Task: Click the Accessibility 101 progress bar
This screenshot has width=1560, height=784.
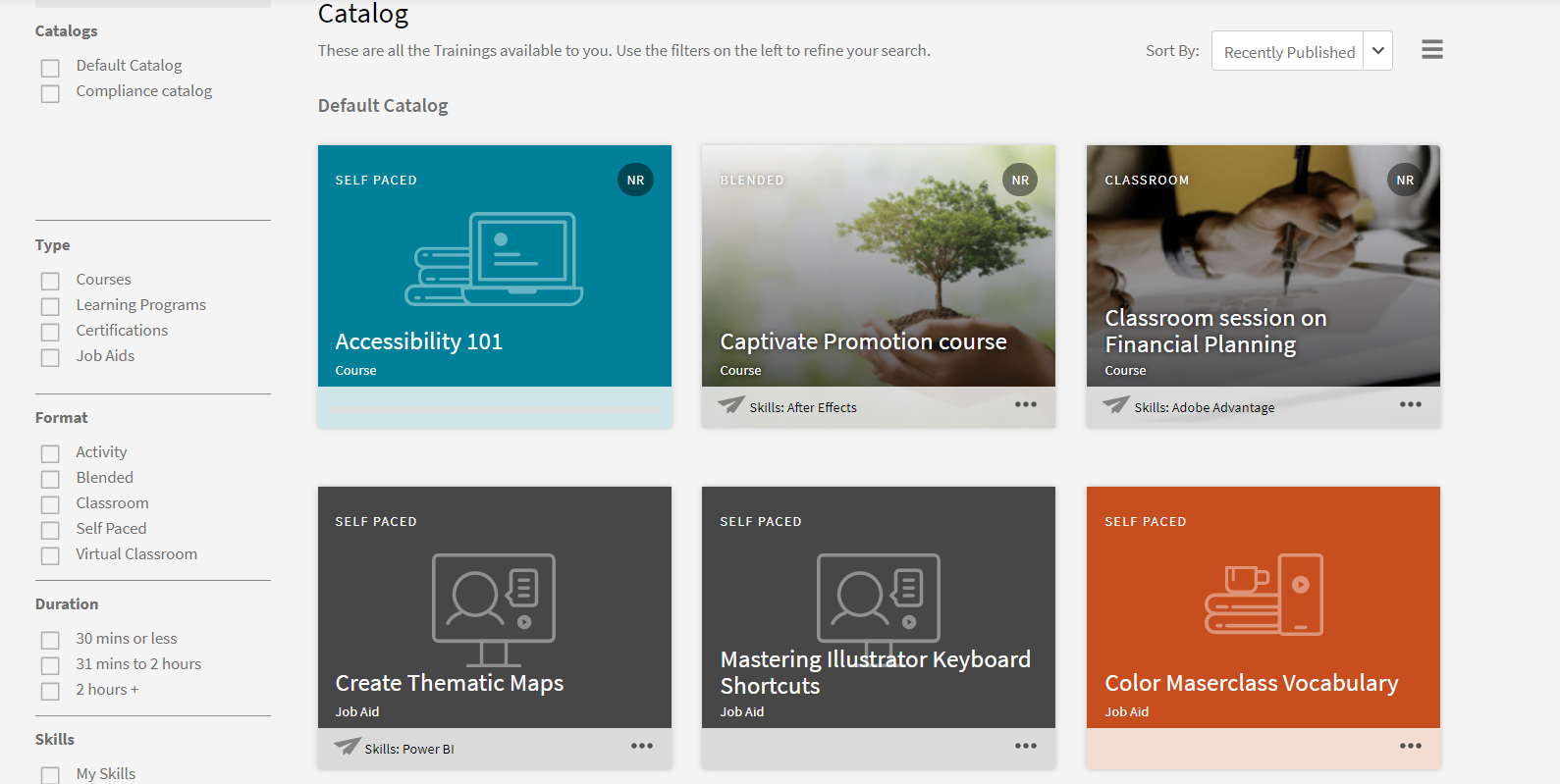Action: [x=495, y=407]
